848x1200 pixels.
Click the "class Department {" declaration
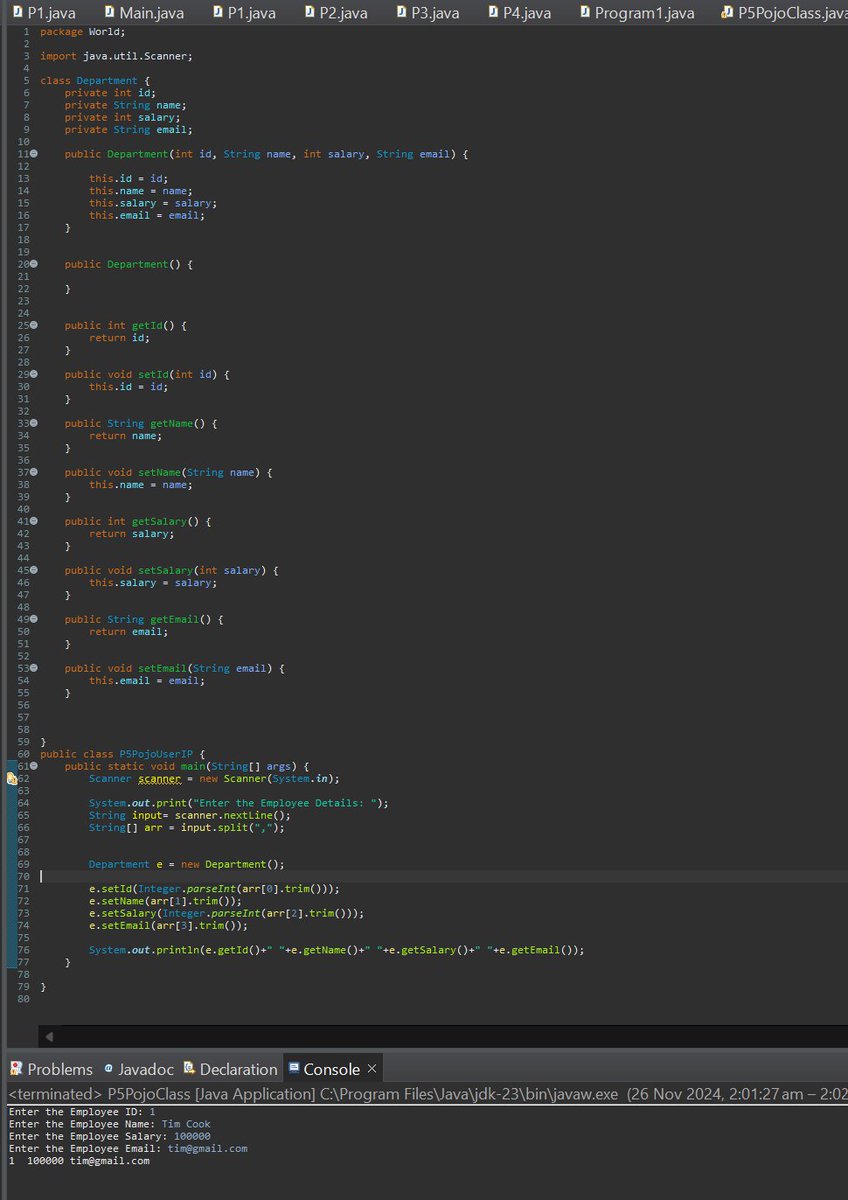(95, 80)
